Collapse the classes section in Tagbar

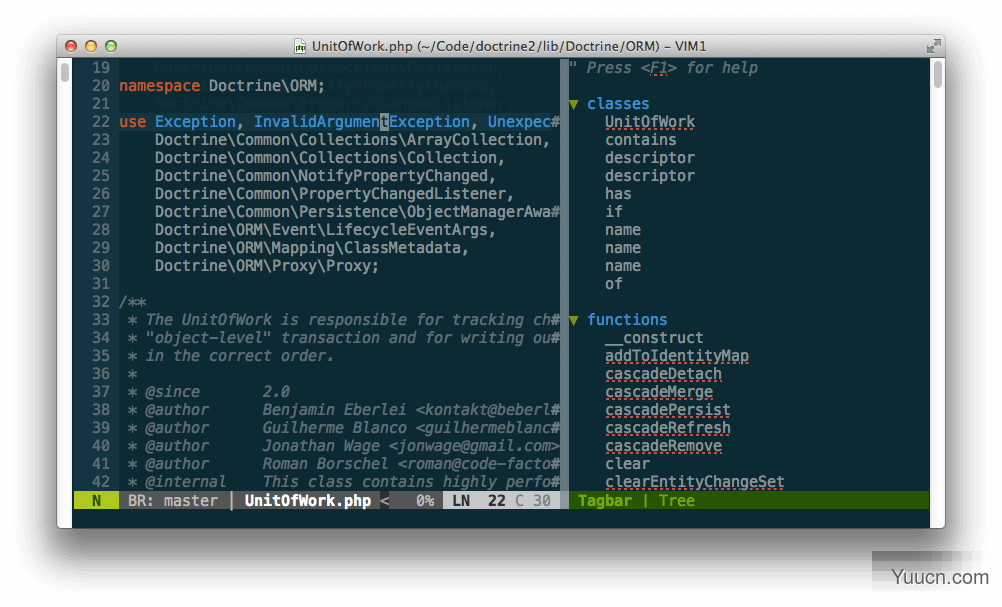coord(574,104)
